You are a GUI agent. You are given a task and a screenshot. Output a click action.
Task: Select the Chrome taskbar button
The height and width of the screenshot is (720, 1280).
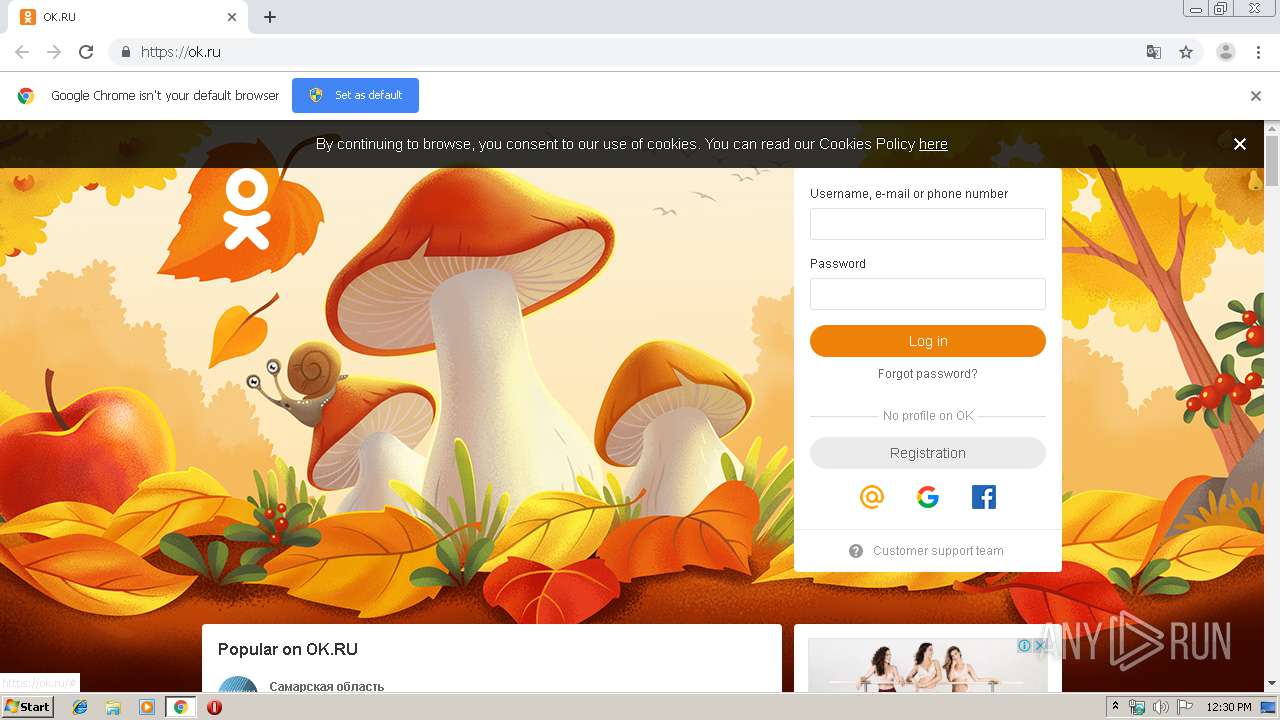pyautogui.click(x=181, y=707)
